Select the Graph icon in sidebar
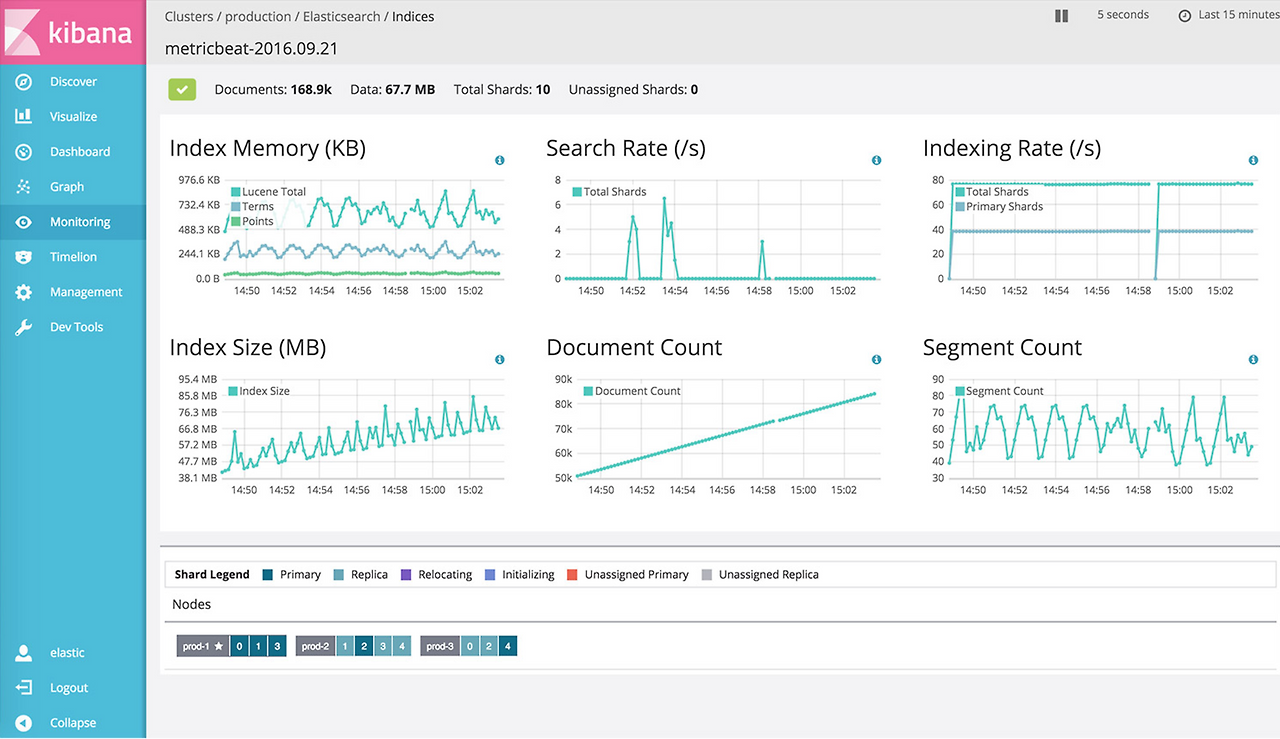Viewport: 1280px width, 739px height. (24, 187)
